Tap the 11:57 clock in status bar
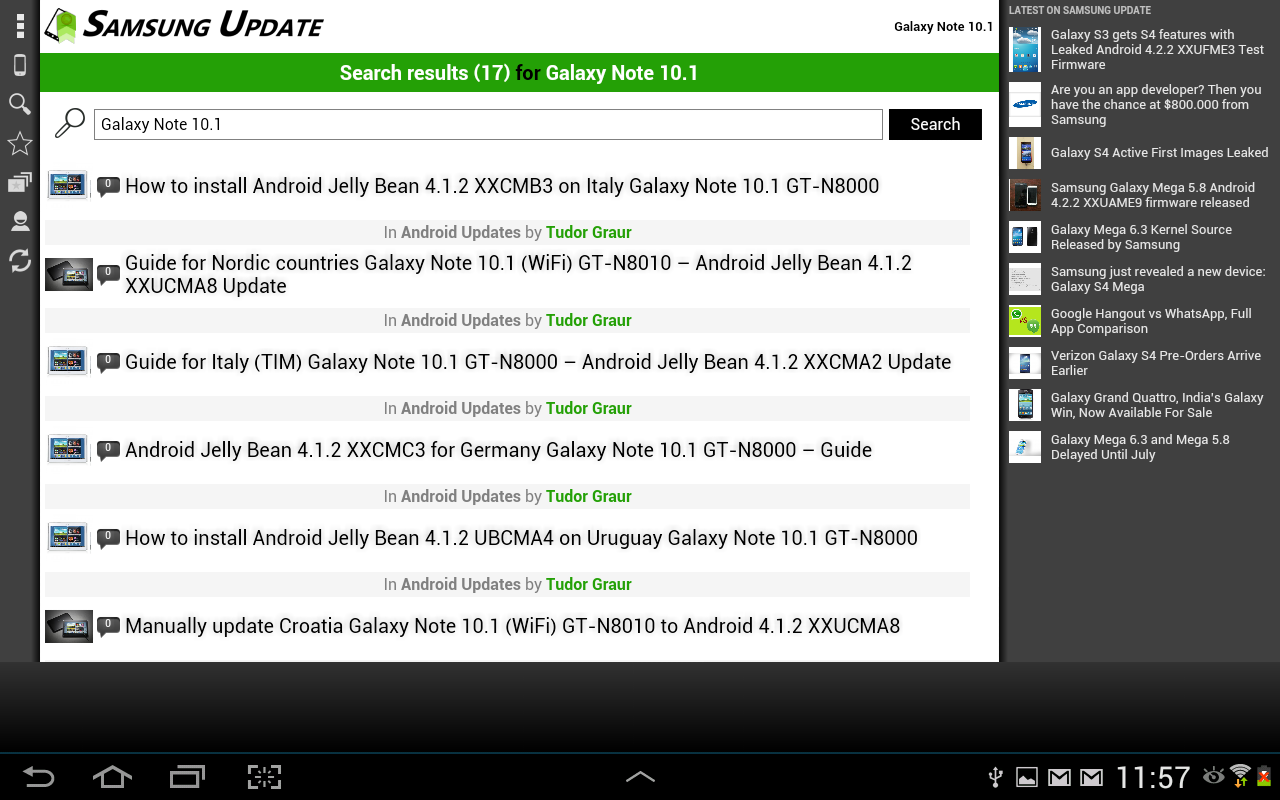1280x800 pixels. coord(1153,777)
